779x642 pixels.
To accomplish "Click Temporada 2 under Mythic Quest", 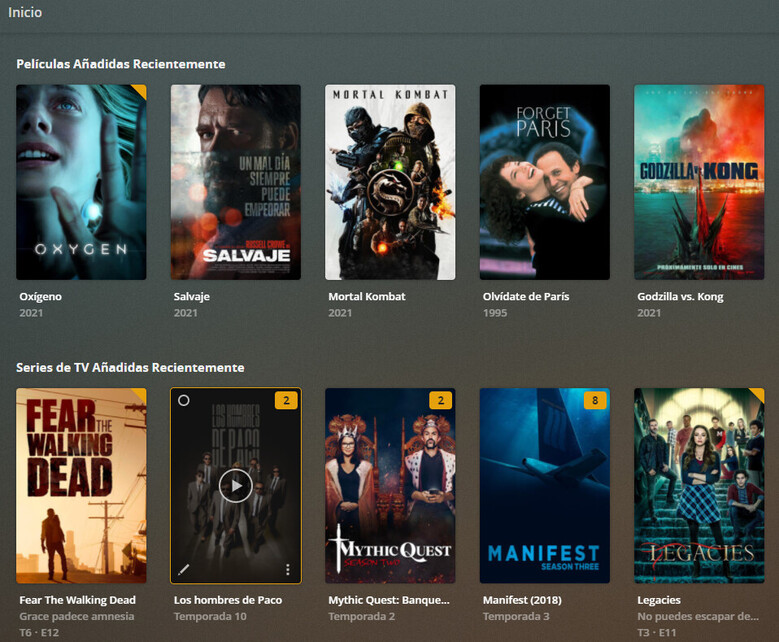I will 362,617.
